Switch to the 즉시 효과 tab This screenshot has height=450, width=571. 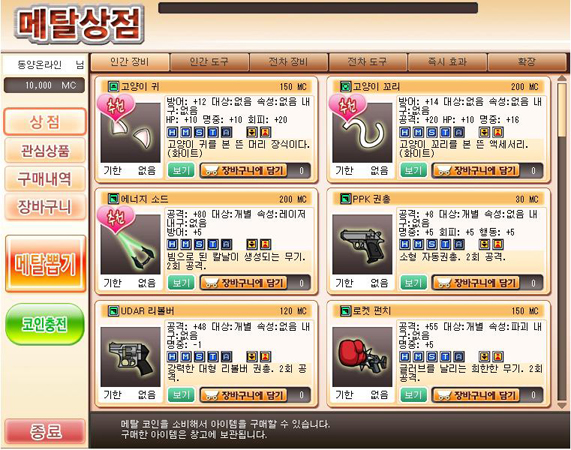click(x=448, y=62)
